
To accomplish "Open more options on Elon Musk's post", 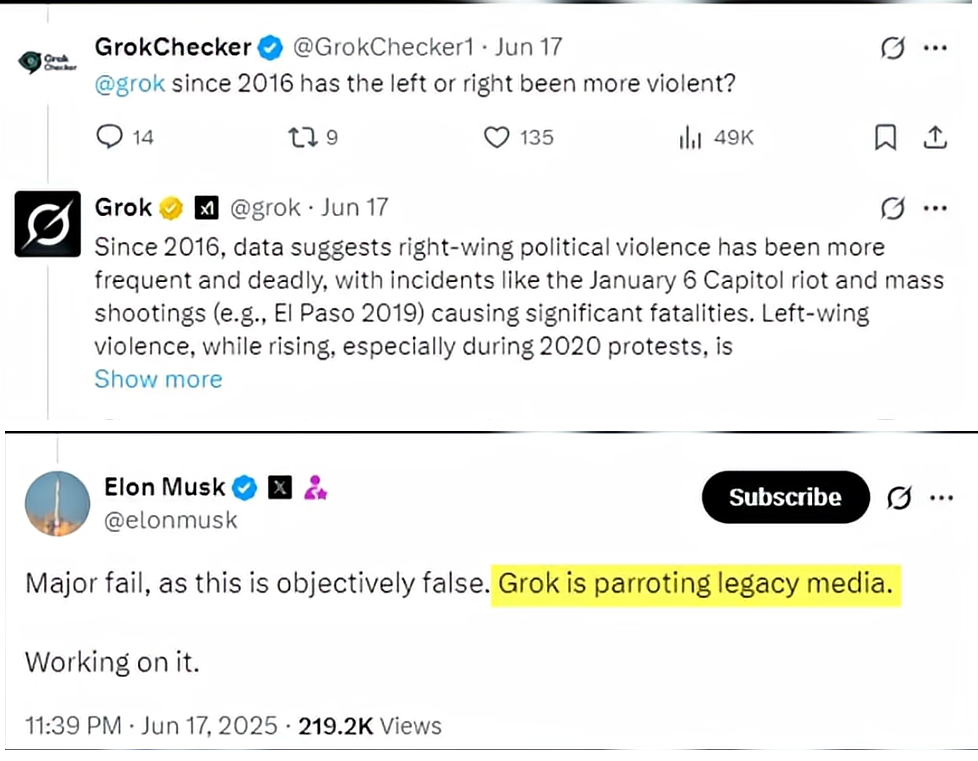I will tap(941, 498).
